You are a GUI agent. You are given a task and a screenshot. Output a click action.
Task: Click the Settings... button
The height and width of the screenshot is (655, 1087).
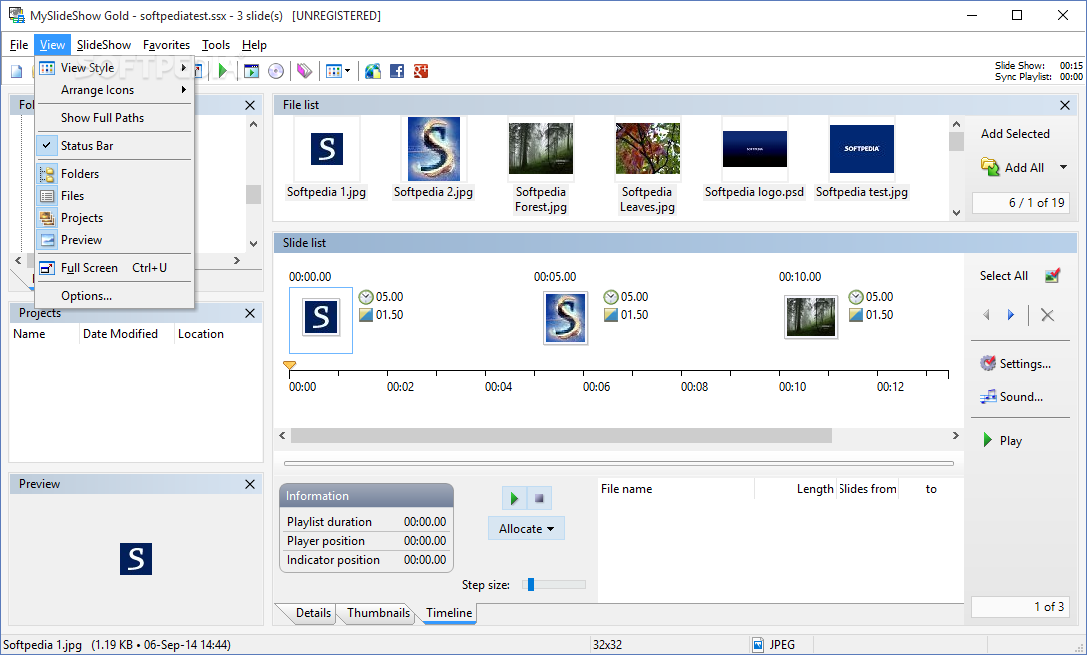click(1016, 364)
